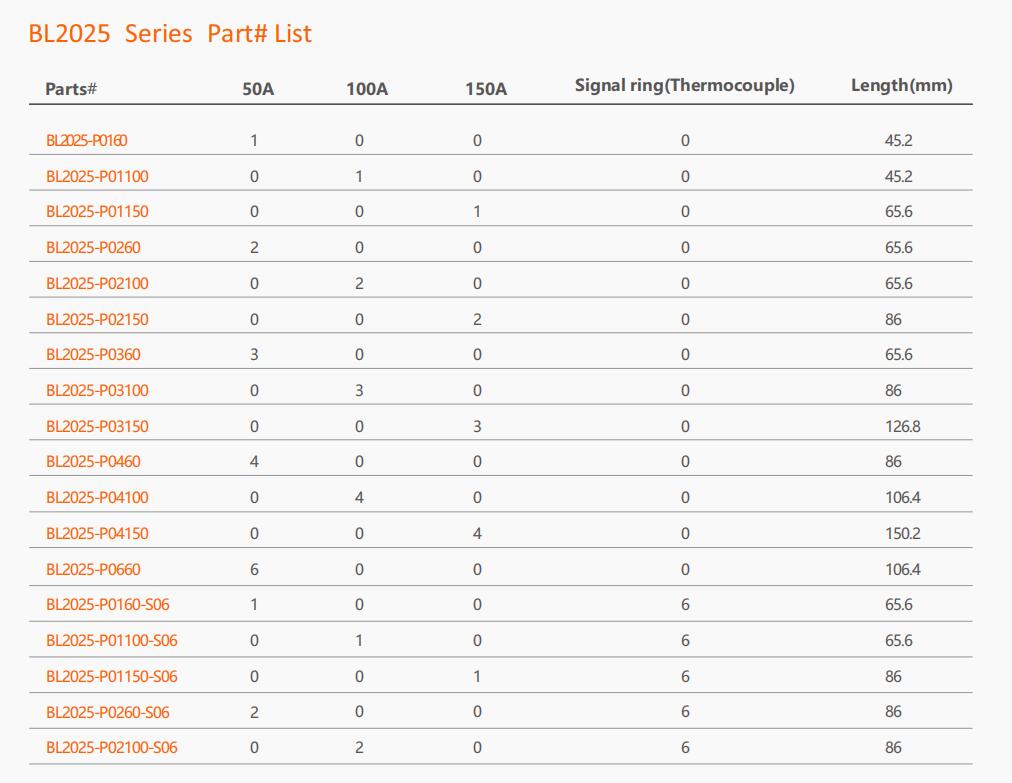Image resolution: width=1012 pixels, height=783 pixels.
Task: Click the BL2025-P04150 part number
Action: pos(97,534)
